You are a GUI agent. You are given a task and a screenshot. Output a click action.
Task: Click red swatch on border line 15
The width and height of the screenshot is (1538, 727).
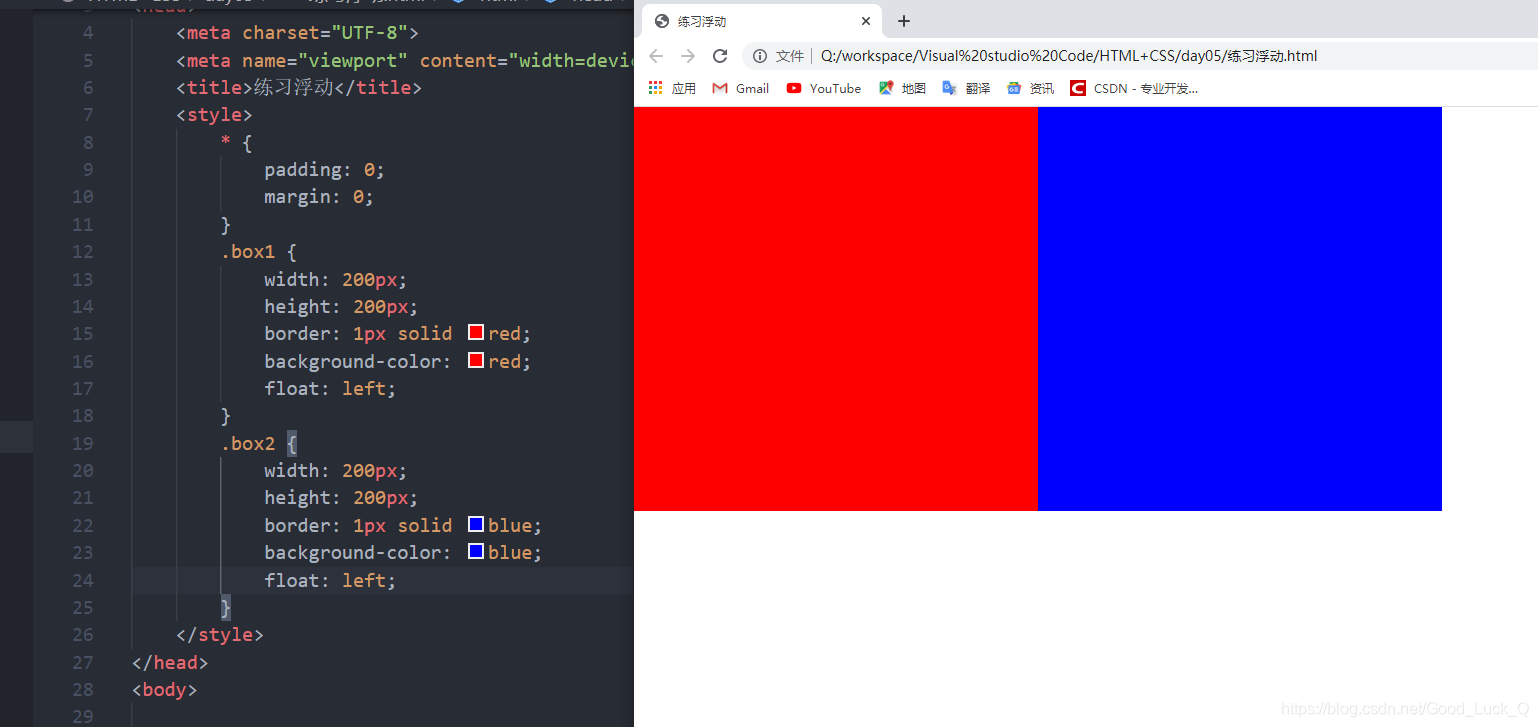[x=476, y=332]
